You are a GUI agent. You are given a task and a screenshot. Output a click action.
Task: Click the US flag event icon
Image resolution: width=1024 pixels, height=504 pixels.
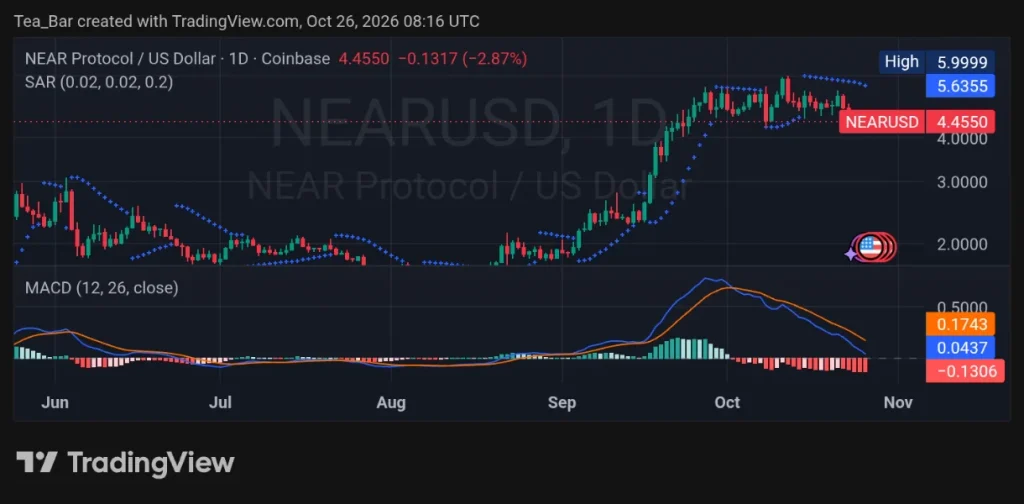pyautogui.click(x=870, y=247)
